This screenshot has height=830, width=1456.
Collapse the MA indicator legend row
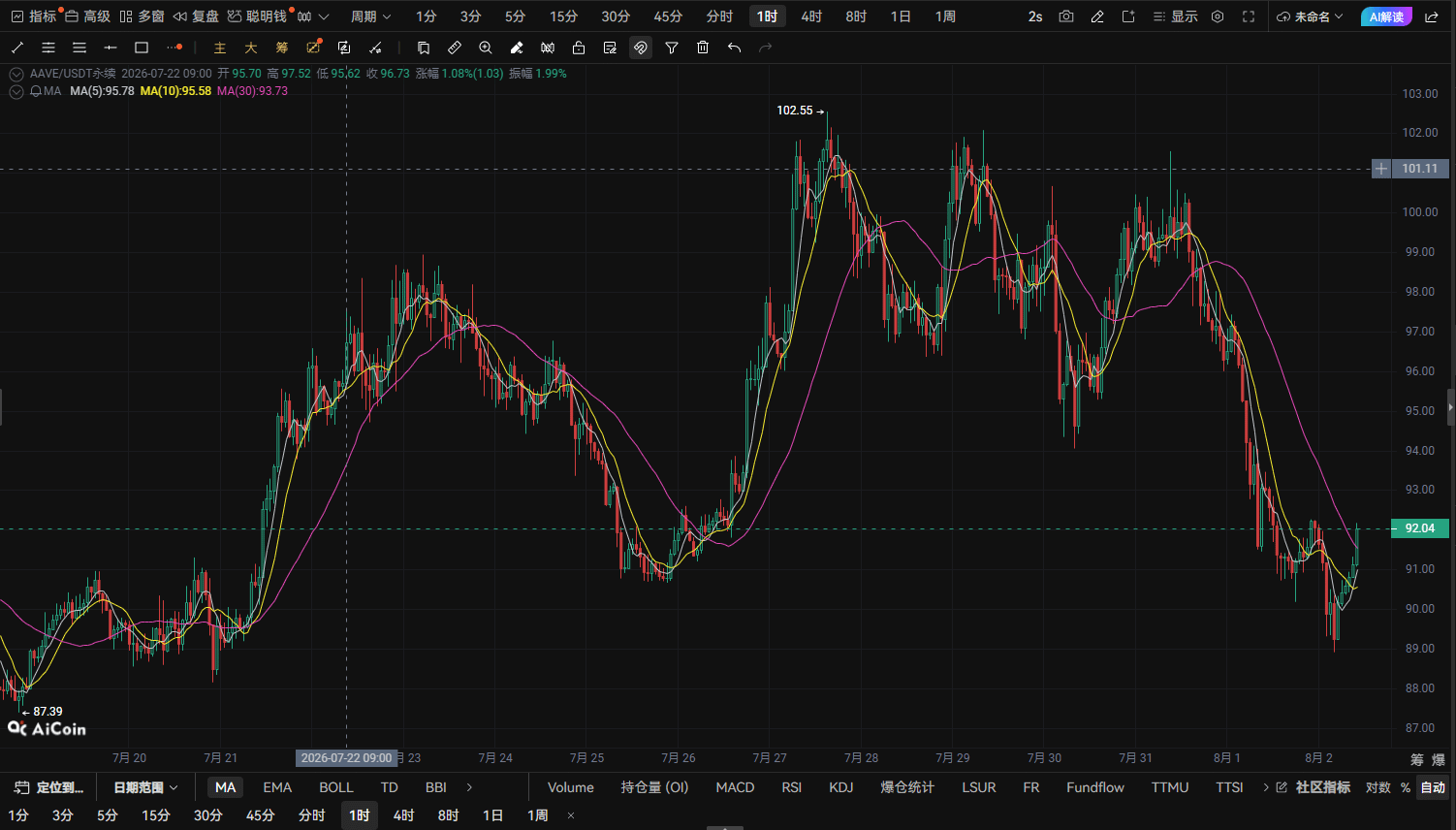(16, 91)
